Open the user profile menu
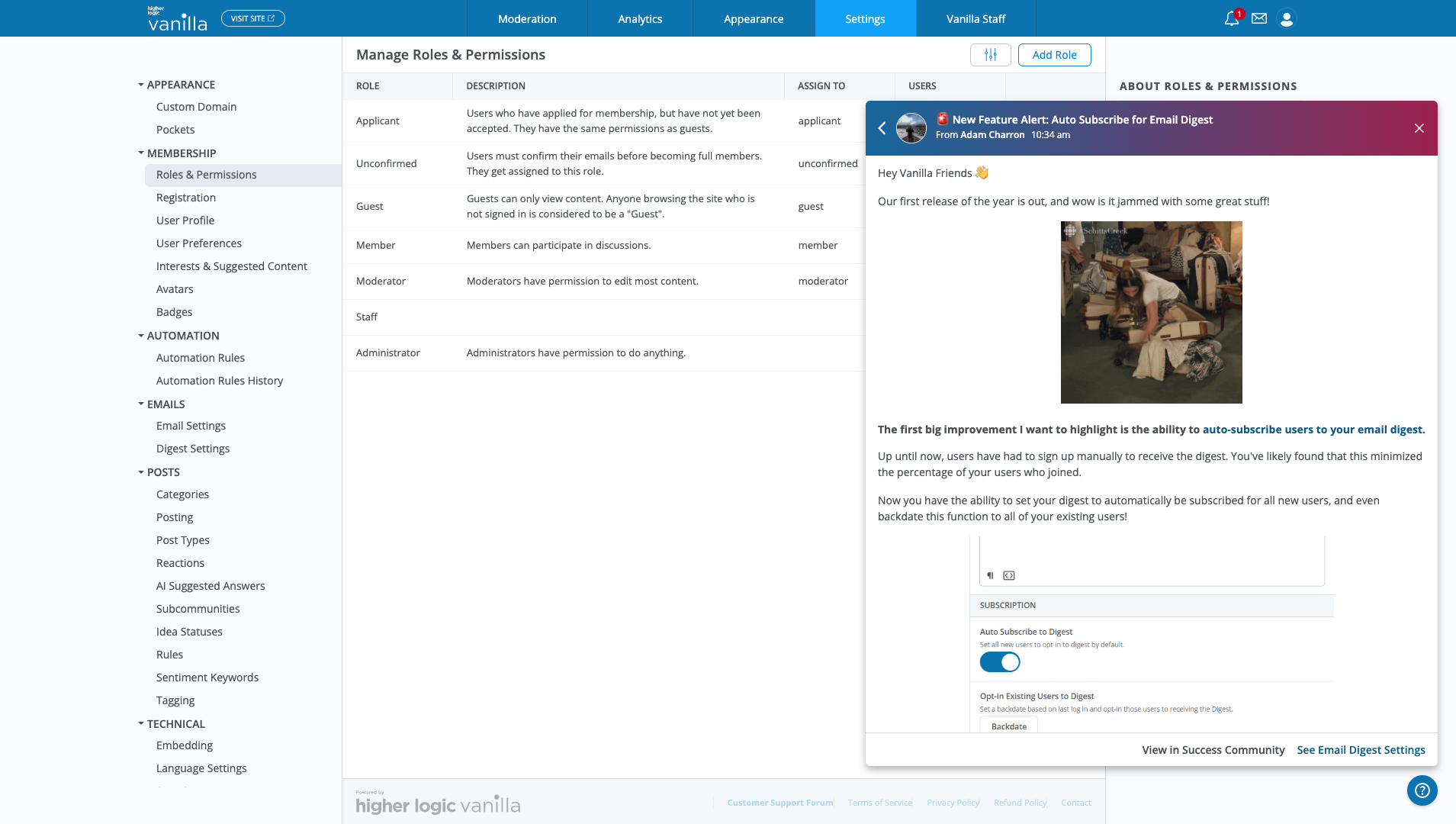Image resolution: width=1456 pixels, height=824 pixels. [1287, 18]
